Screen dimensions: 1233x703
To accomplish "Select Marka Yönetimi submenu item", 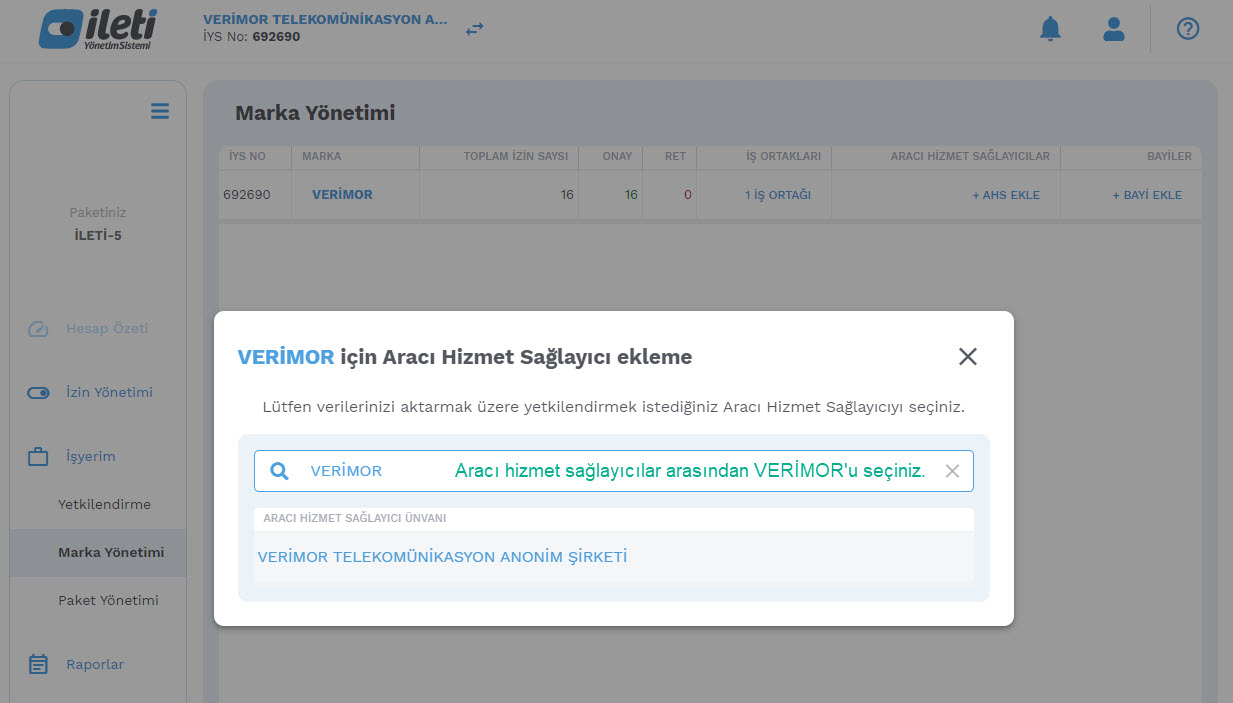I will coord(98,552).
